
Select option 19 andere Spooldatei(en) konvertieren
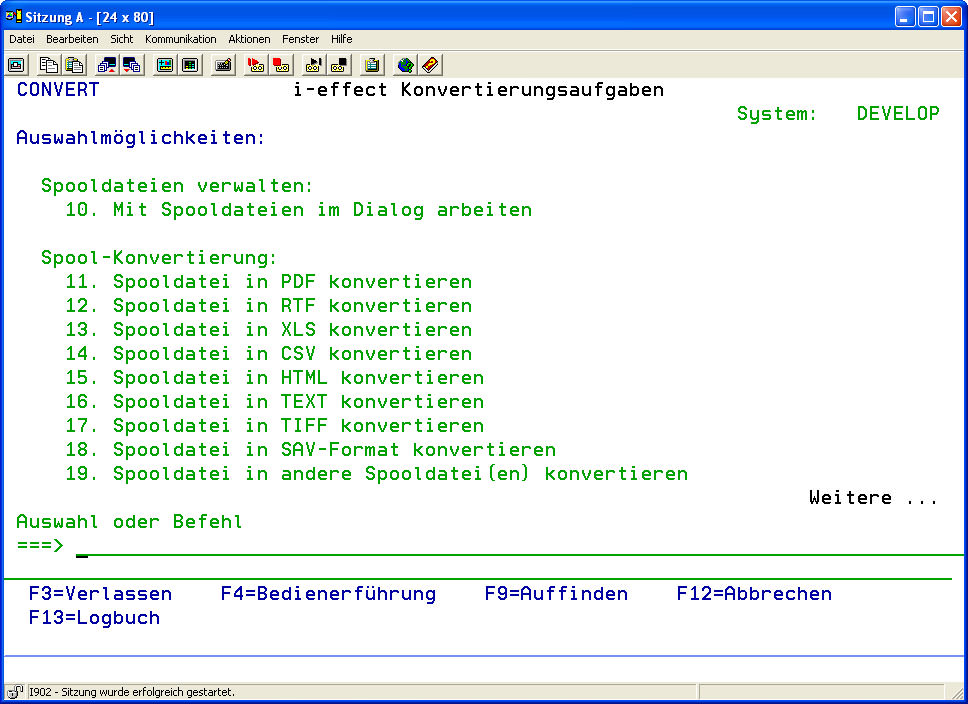tap(377, 474)
